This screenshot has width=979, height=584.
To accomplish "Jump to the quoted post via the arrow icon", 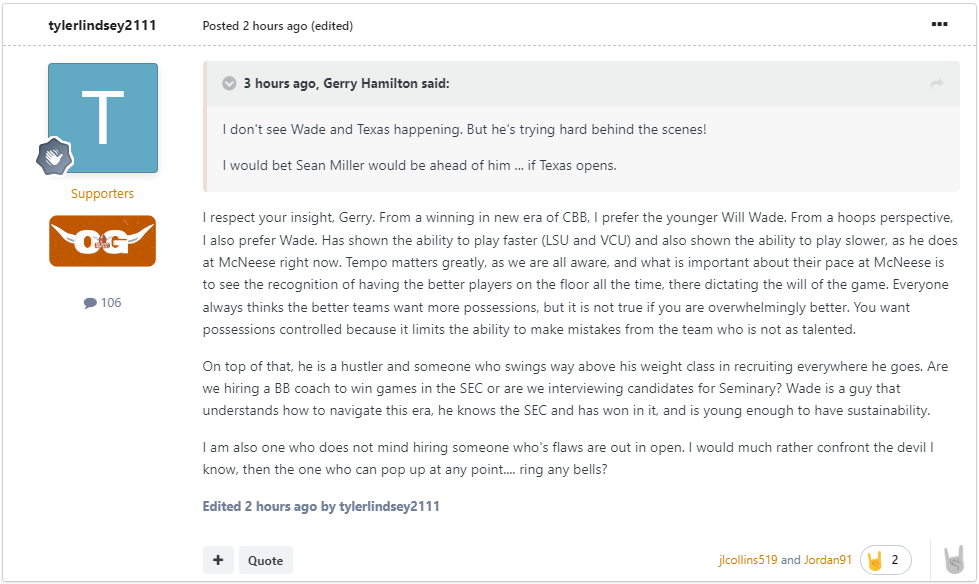I will 937,84.
